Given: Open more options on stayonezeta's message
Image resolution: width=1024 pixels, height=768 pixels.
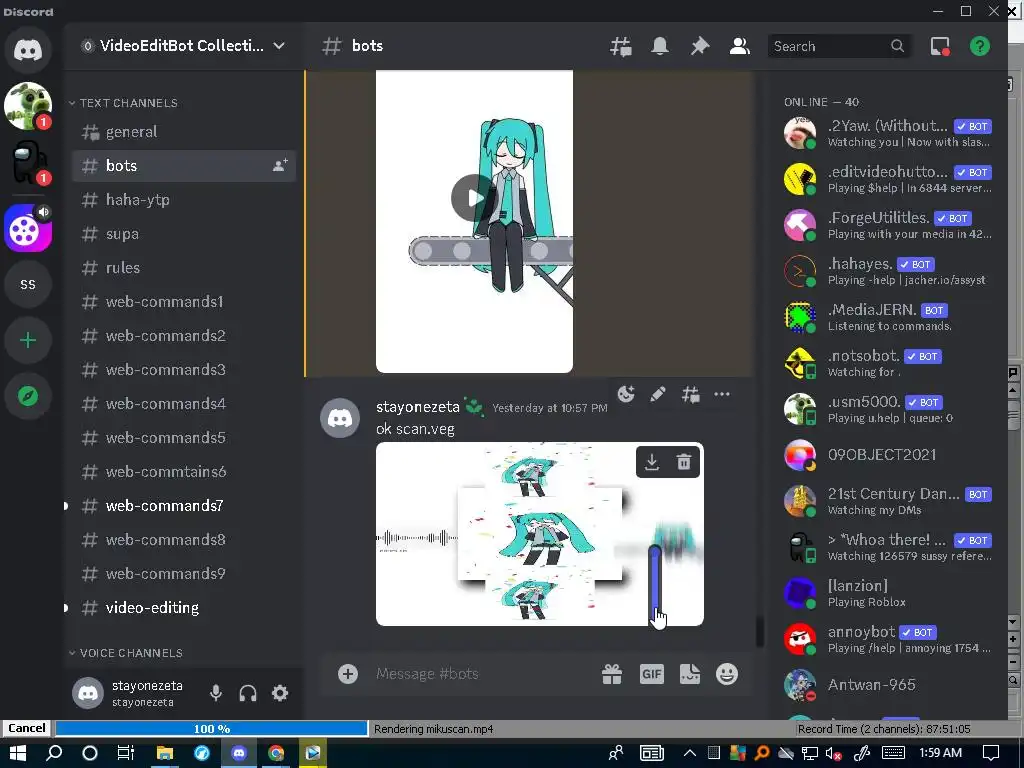Looking at the screenshot, I should pos(722,394).
